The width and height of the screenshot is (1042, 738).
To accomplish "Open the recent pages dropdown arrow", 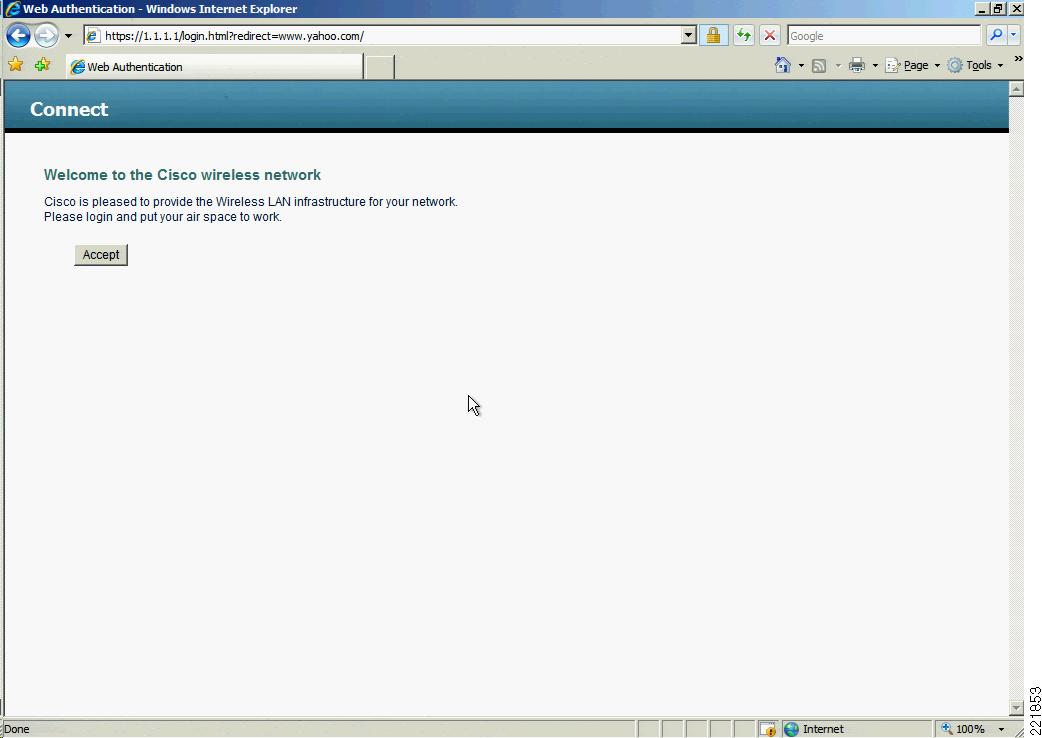I will 68,36.
